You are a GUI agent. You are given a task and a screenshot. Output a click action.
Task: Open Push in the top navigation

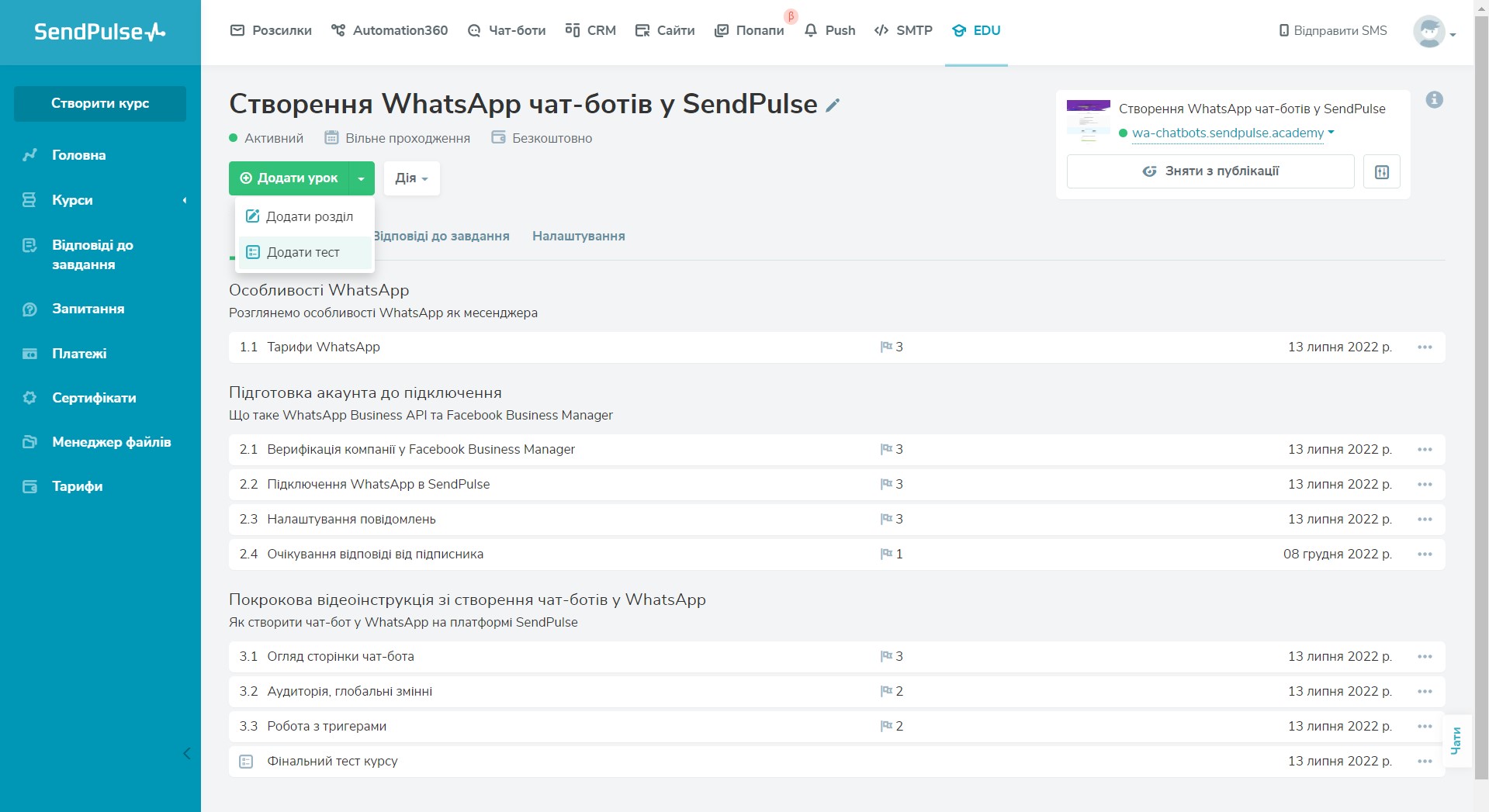tap(830, 30)
